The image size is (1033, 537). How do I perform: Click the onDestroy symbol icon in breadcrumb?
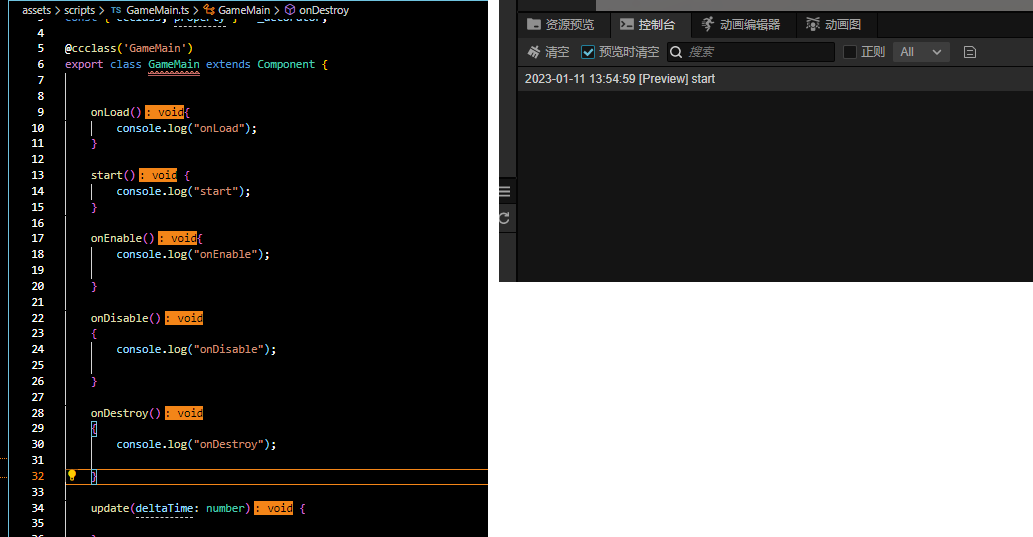290,10
